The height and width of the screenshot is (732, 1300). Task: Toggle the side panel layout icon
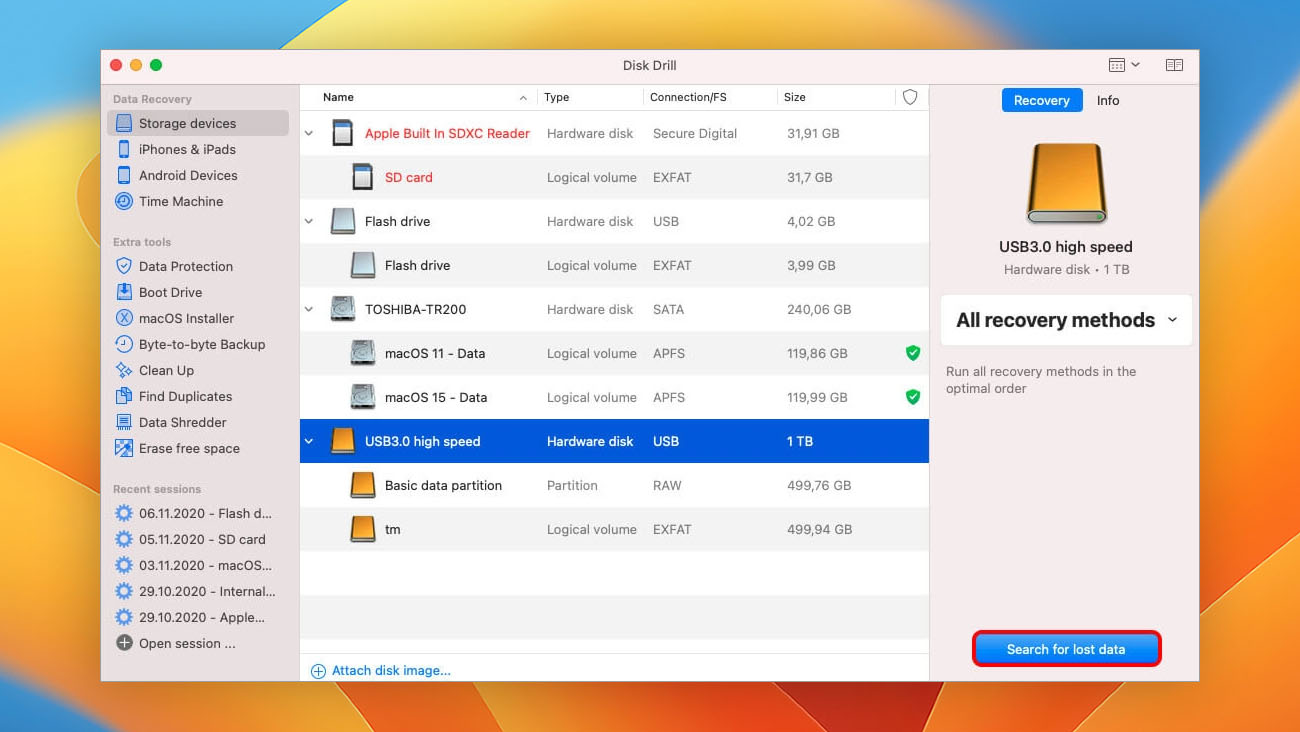1174,65
